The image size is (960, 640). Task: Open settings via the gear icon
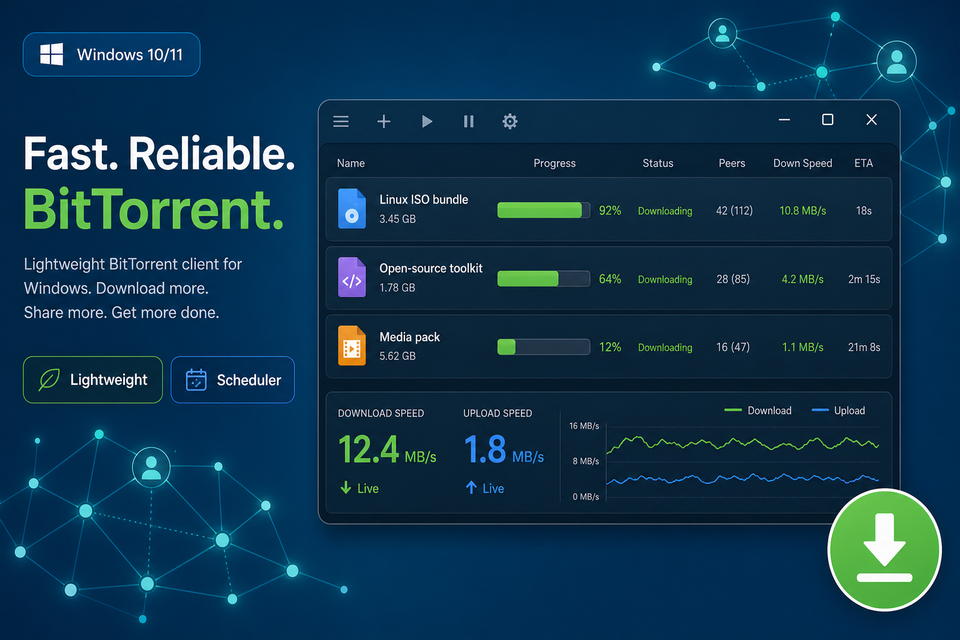(510, 121)
